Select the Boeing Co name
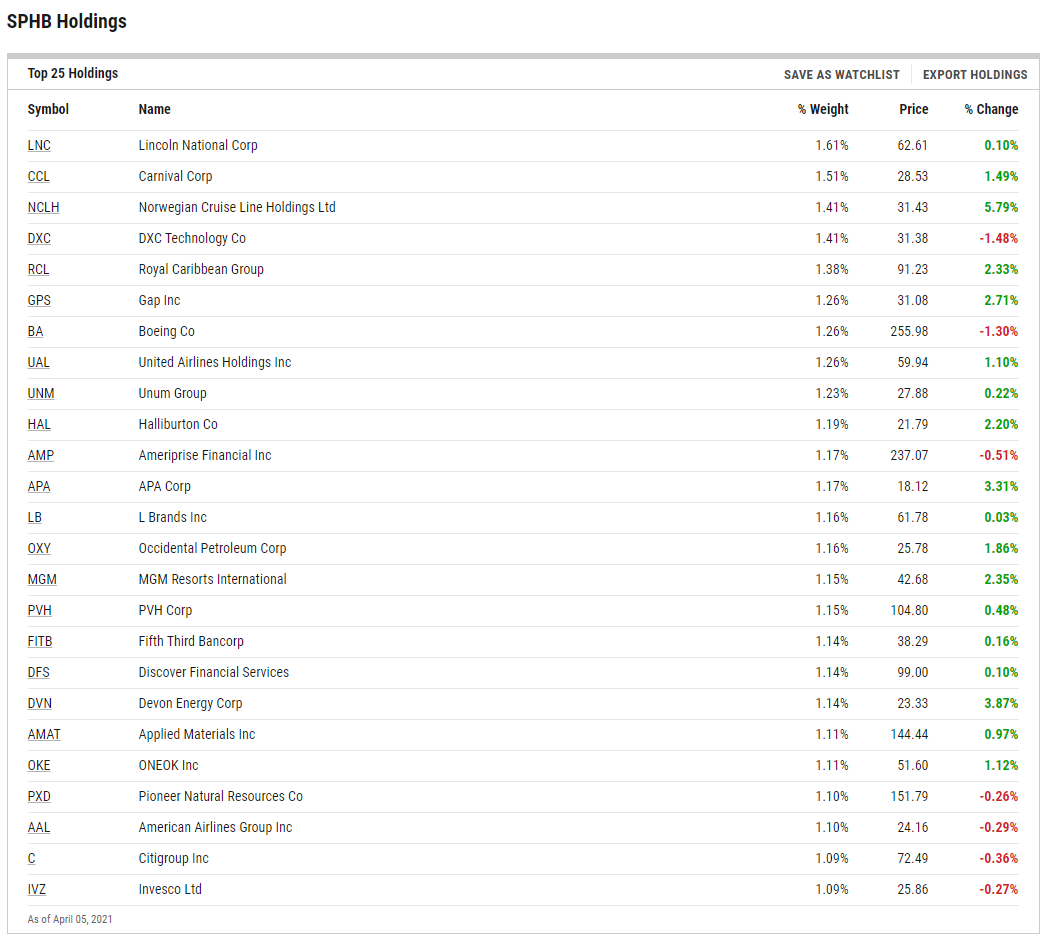The image size is (1050, 950). 166,331
